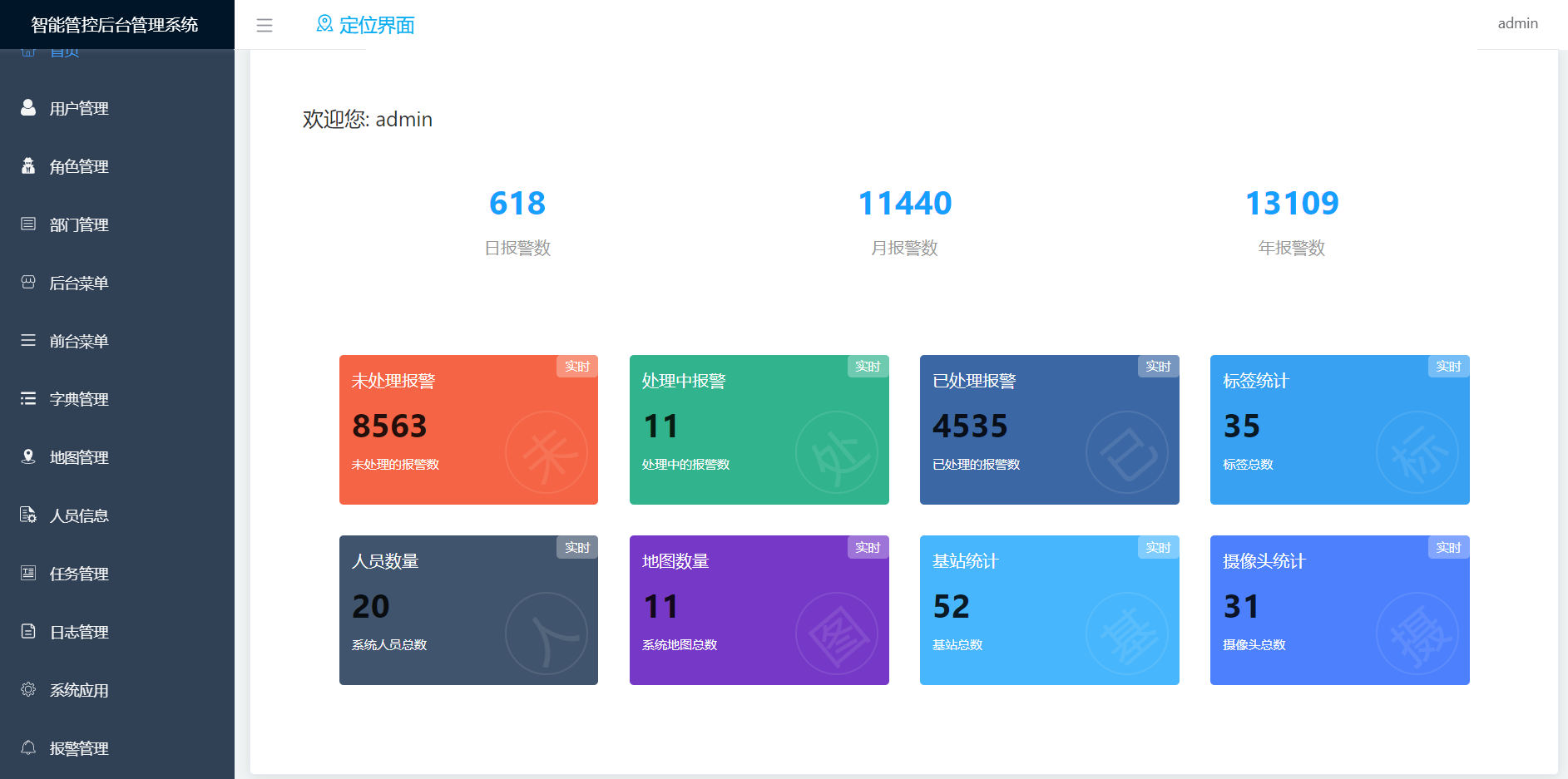Open 任务管理 sidebar menu item

pos(79,574)
